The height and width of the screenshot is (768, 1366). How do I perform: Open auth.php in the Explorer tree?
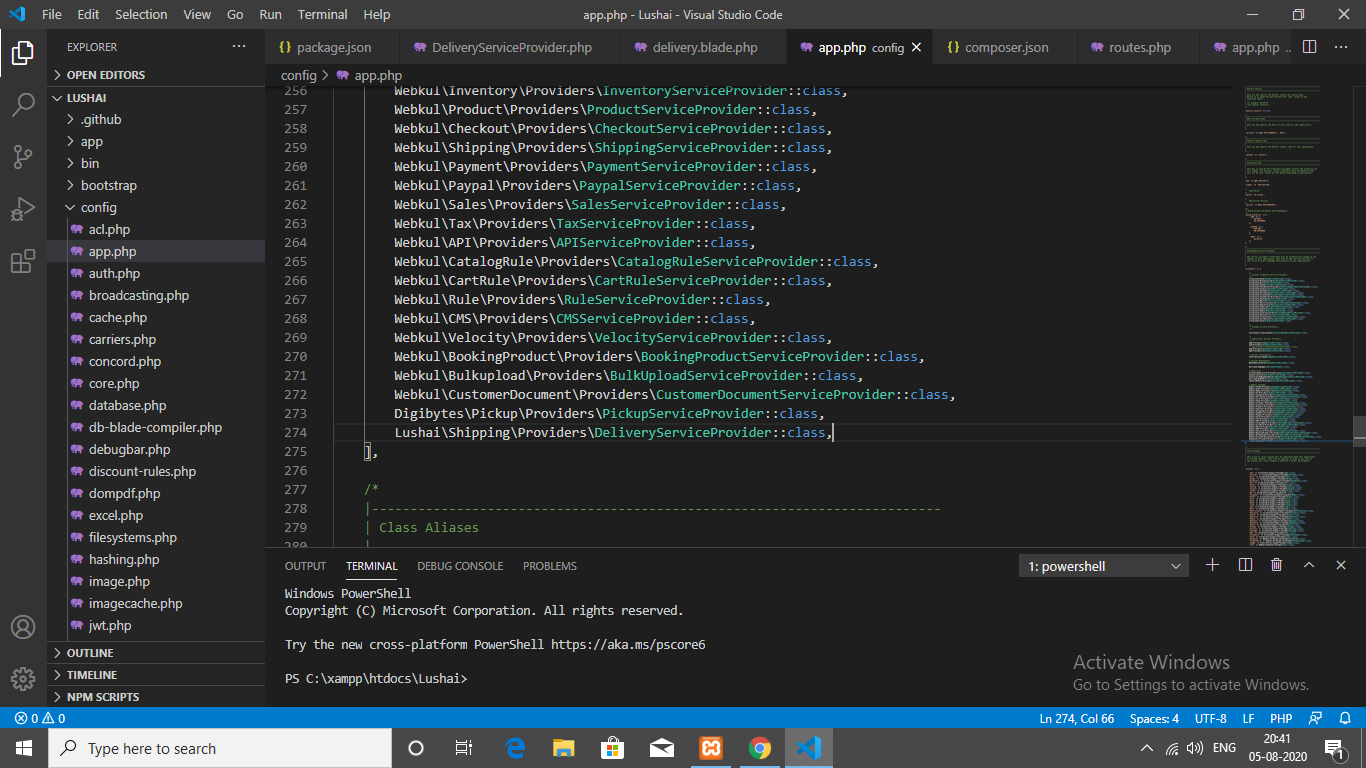pyautogui.click(x=156, y=273)
